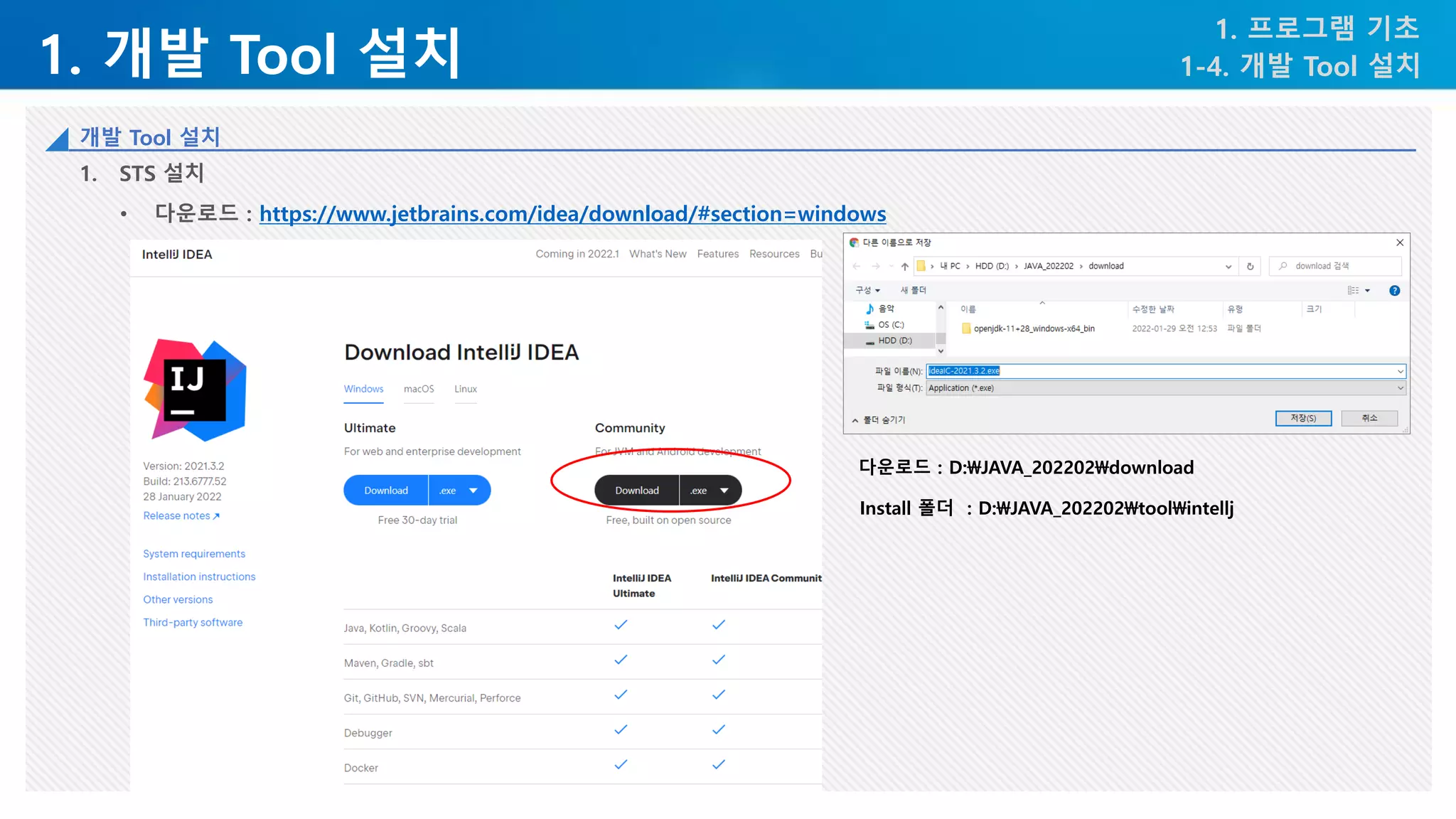Screen dimensions: 1456x819
Task: Click the blue Ultimate Download button
Action: 386,491
